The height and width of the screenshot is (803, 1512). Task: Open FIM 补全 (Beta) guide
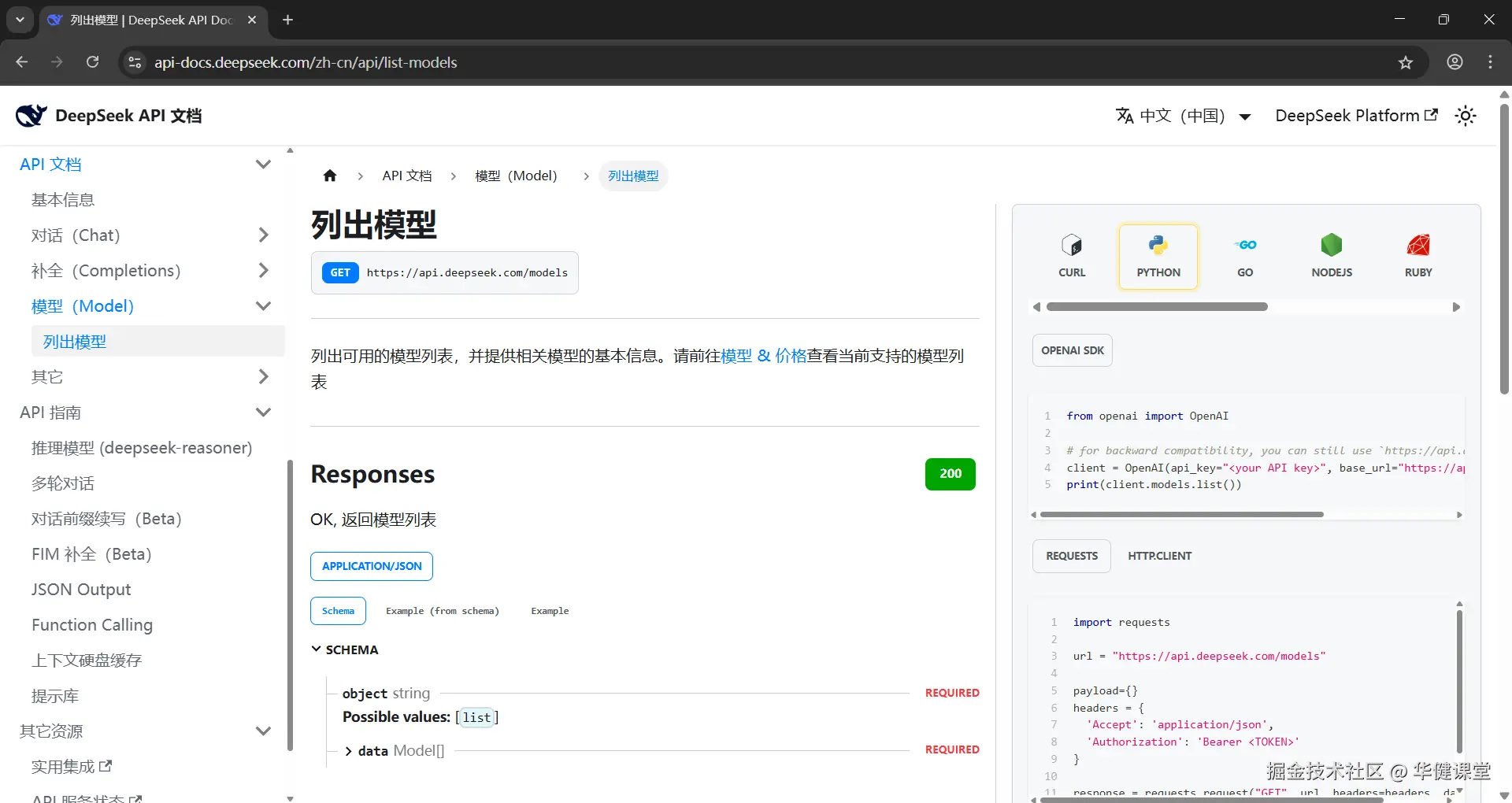point(91,554)
